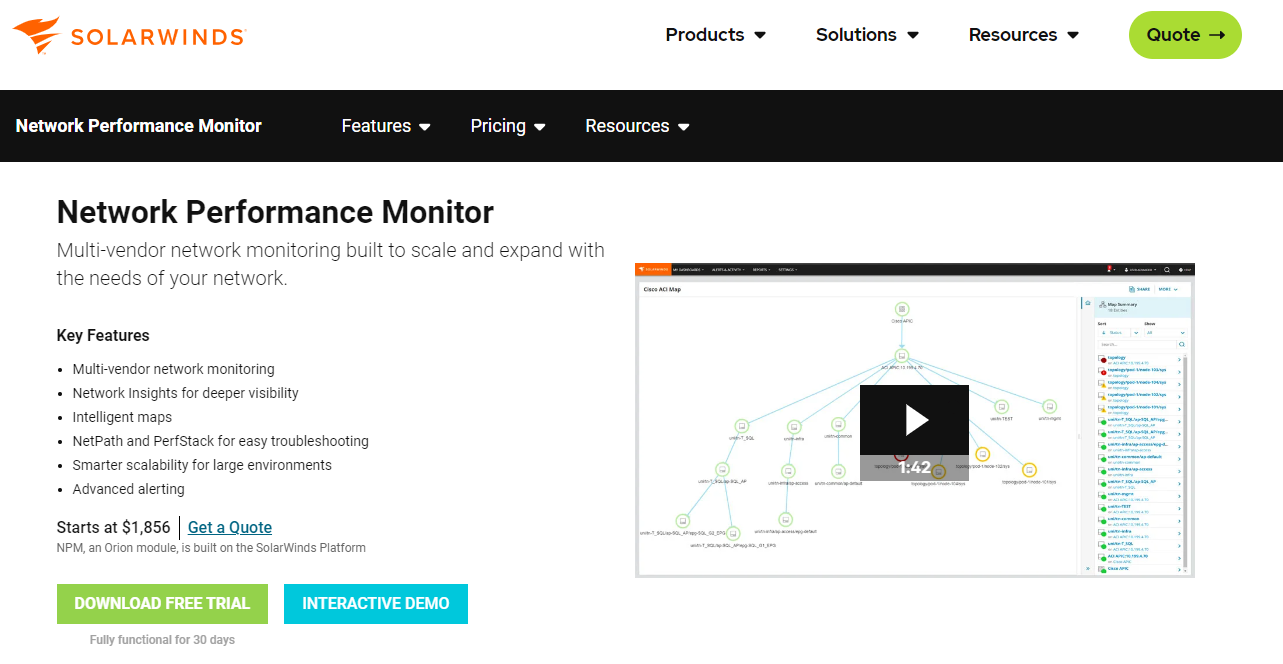Click the NetPath and PerfStack list item
This screenshot has height=664, width=1283.
pos(220,441)
